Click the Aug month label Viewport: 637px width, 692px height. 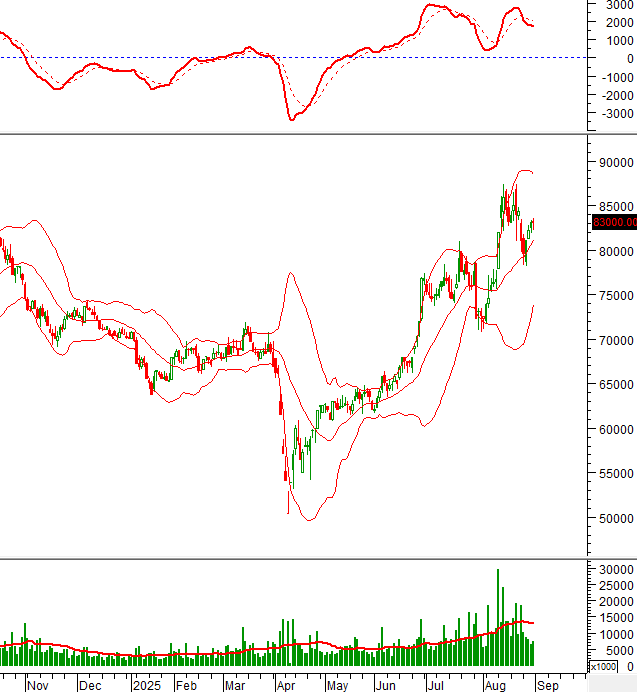(x=495, y=686)
